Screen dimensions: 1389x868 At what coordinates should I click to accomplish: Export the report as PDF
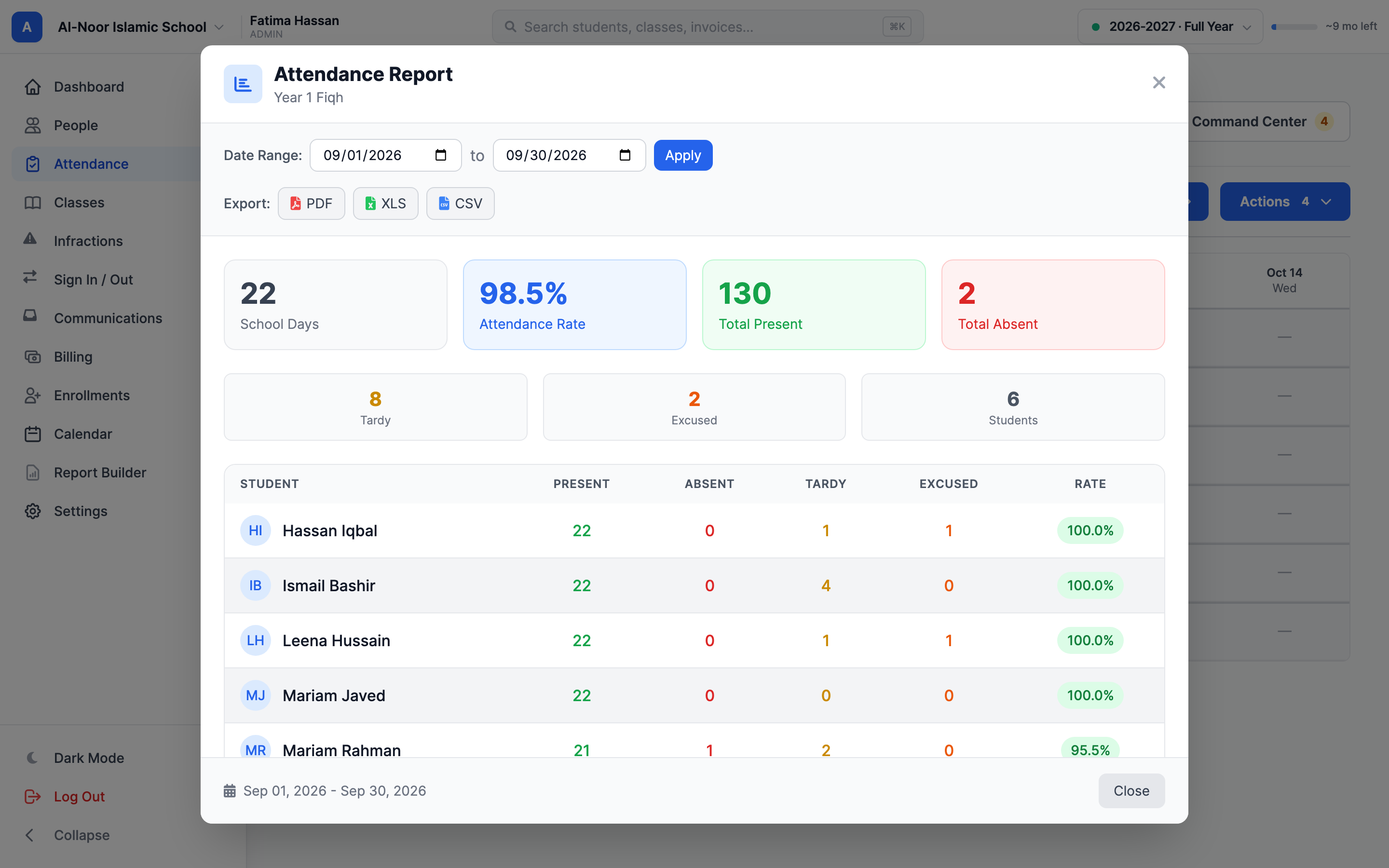coord(311,203)
